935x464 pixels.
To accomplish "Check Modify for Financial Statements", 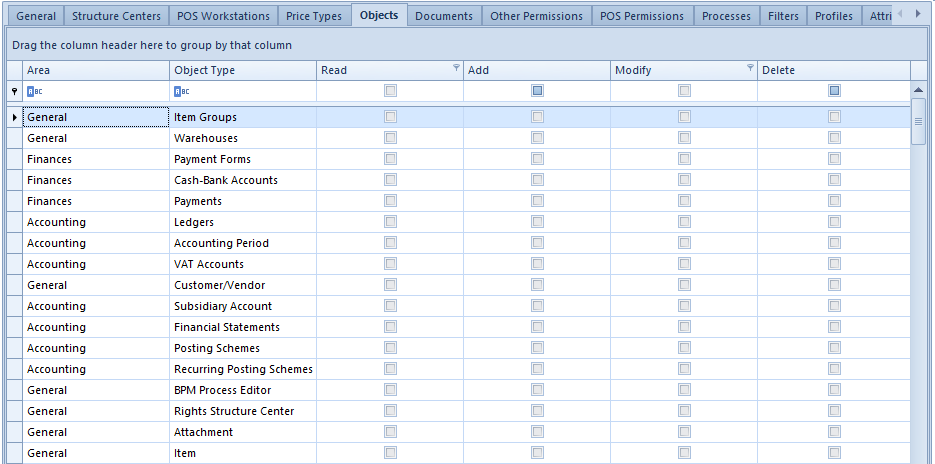I will tap(685, 327).
